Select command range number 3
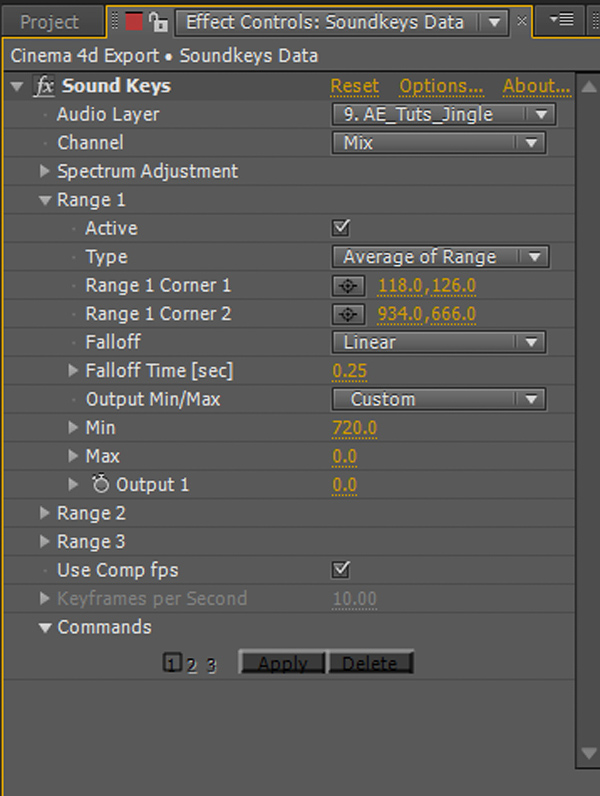This screenshot has width=600, height=796. [x=211, y=665]
